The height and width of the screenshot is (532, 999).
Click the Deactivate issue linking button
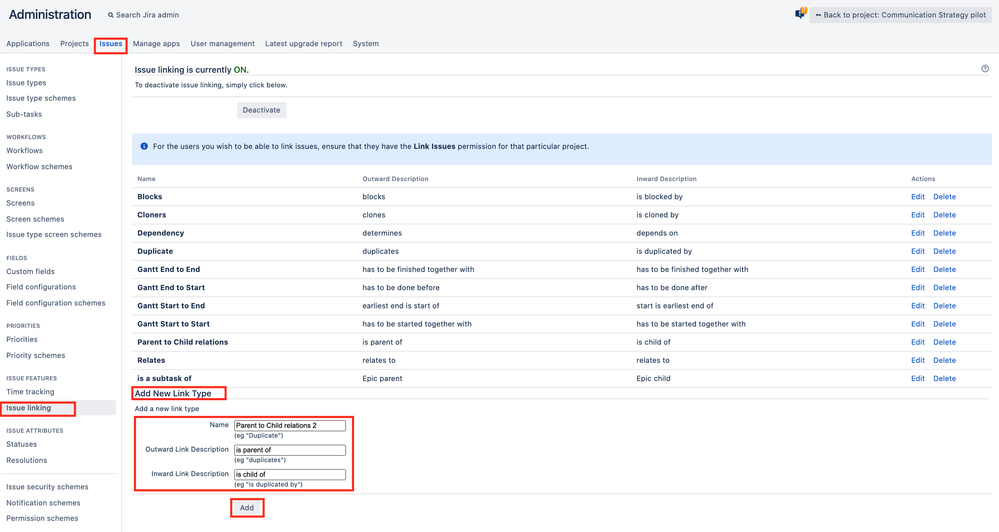point(262,110)
